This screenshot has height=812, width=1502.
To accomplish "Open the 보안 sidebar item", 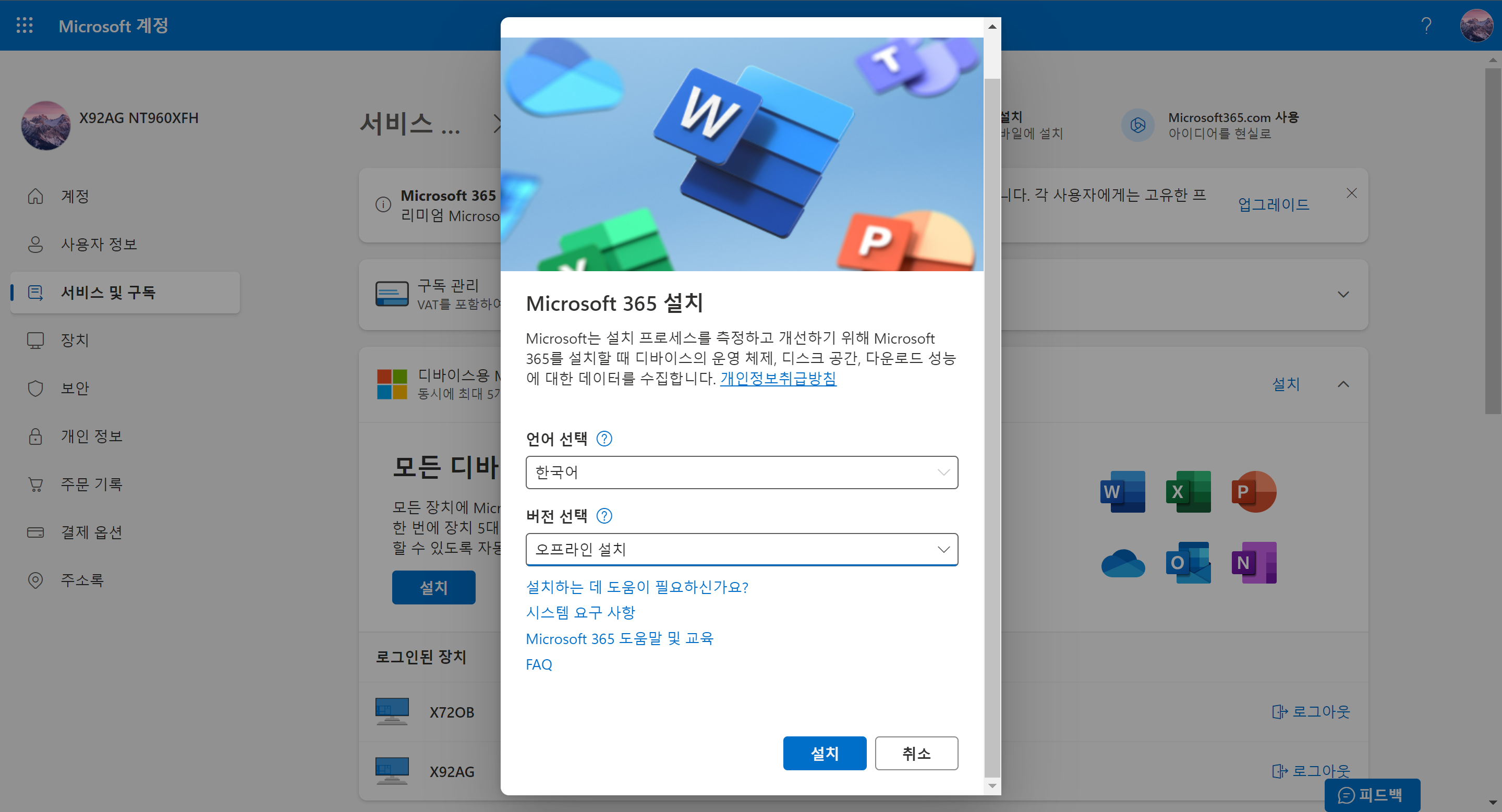I will pyautogui.click(x=125, y=388).
